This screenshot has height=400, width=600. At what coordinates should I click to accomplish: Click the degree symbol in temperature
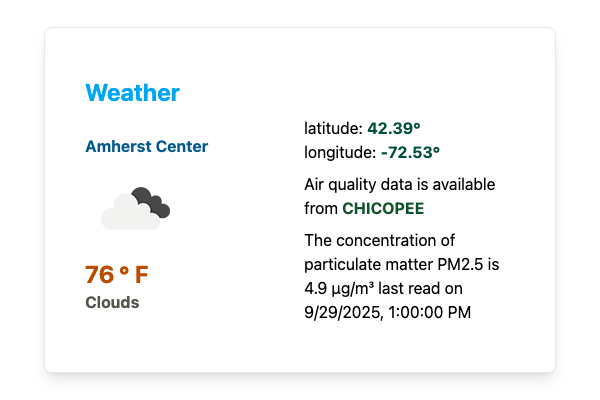pos(125,272)
